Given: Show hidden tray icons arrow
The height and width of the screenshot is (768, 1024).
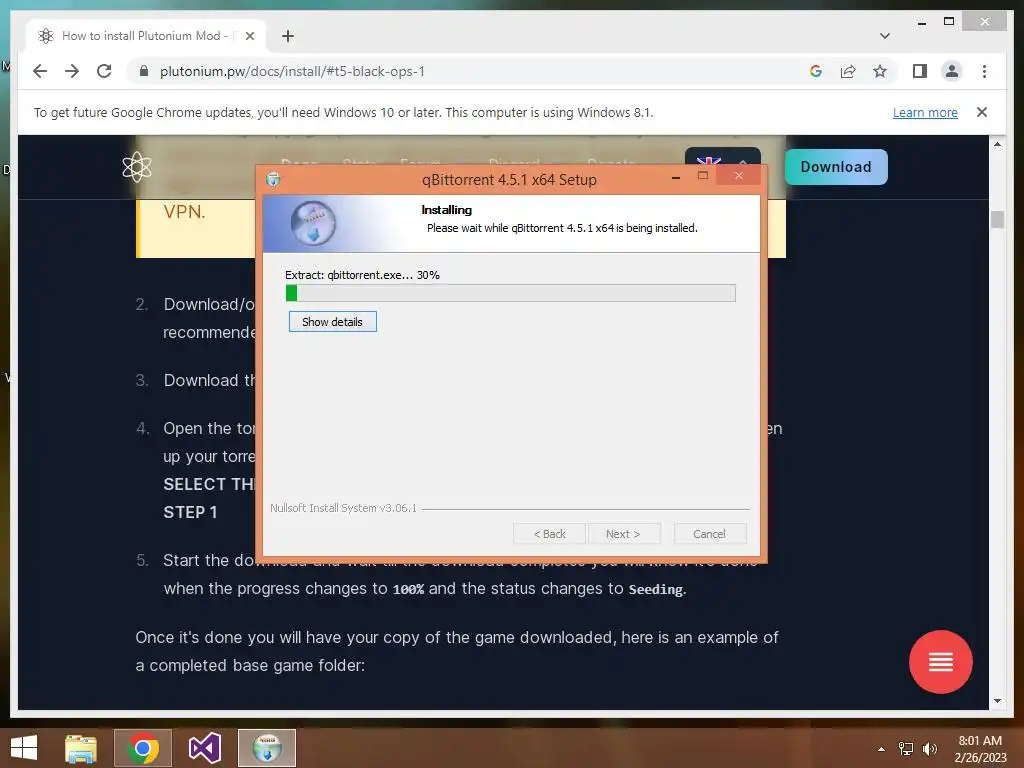Looking at the screenshot, I should 881,749.
